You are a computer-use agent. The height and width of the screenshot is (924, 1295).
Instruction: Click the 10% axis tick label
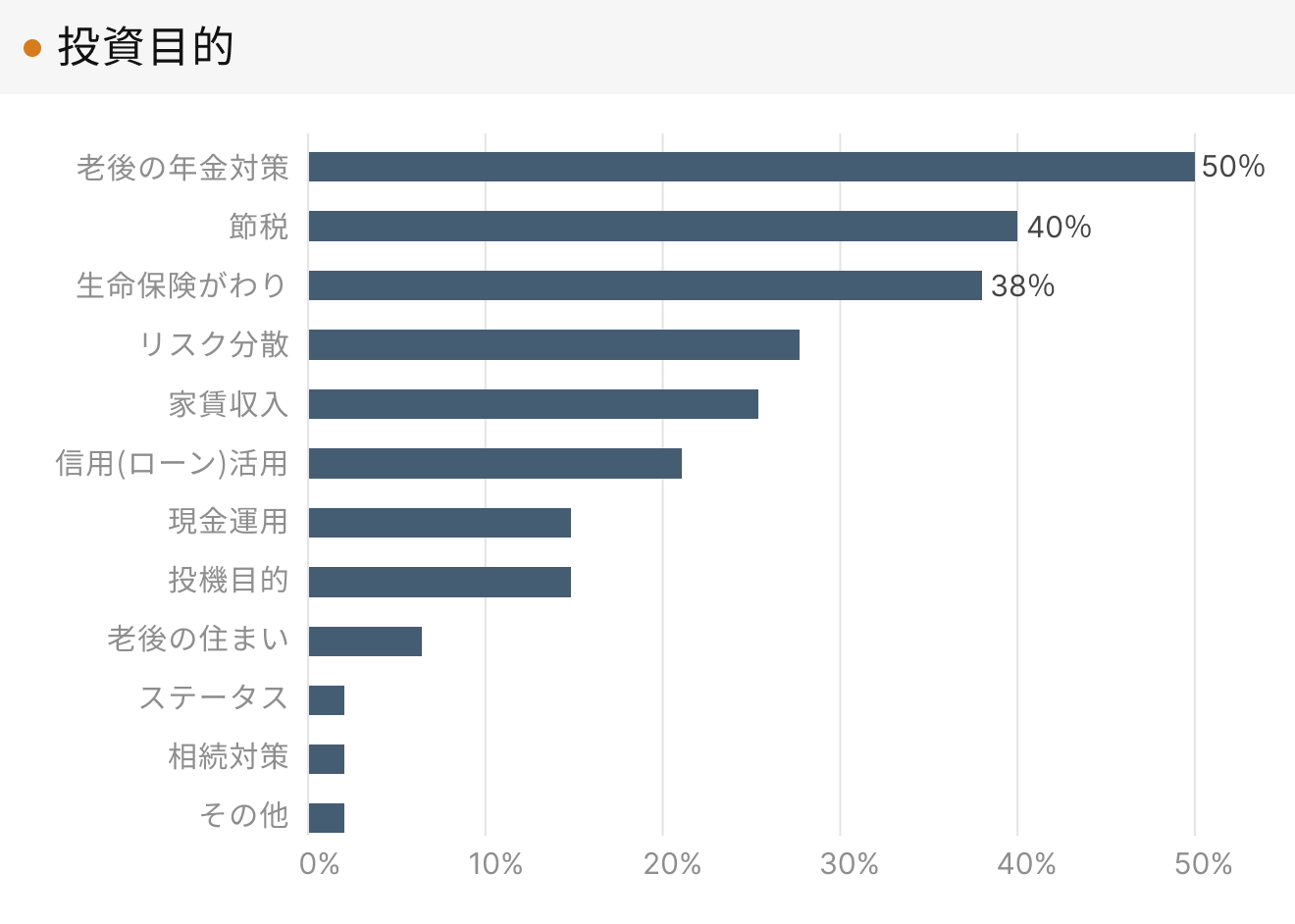[495, 864]
